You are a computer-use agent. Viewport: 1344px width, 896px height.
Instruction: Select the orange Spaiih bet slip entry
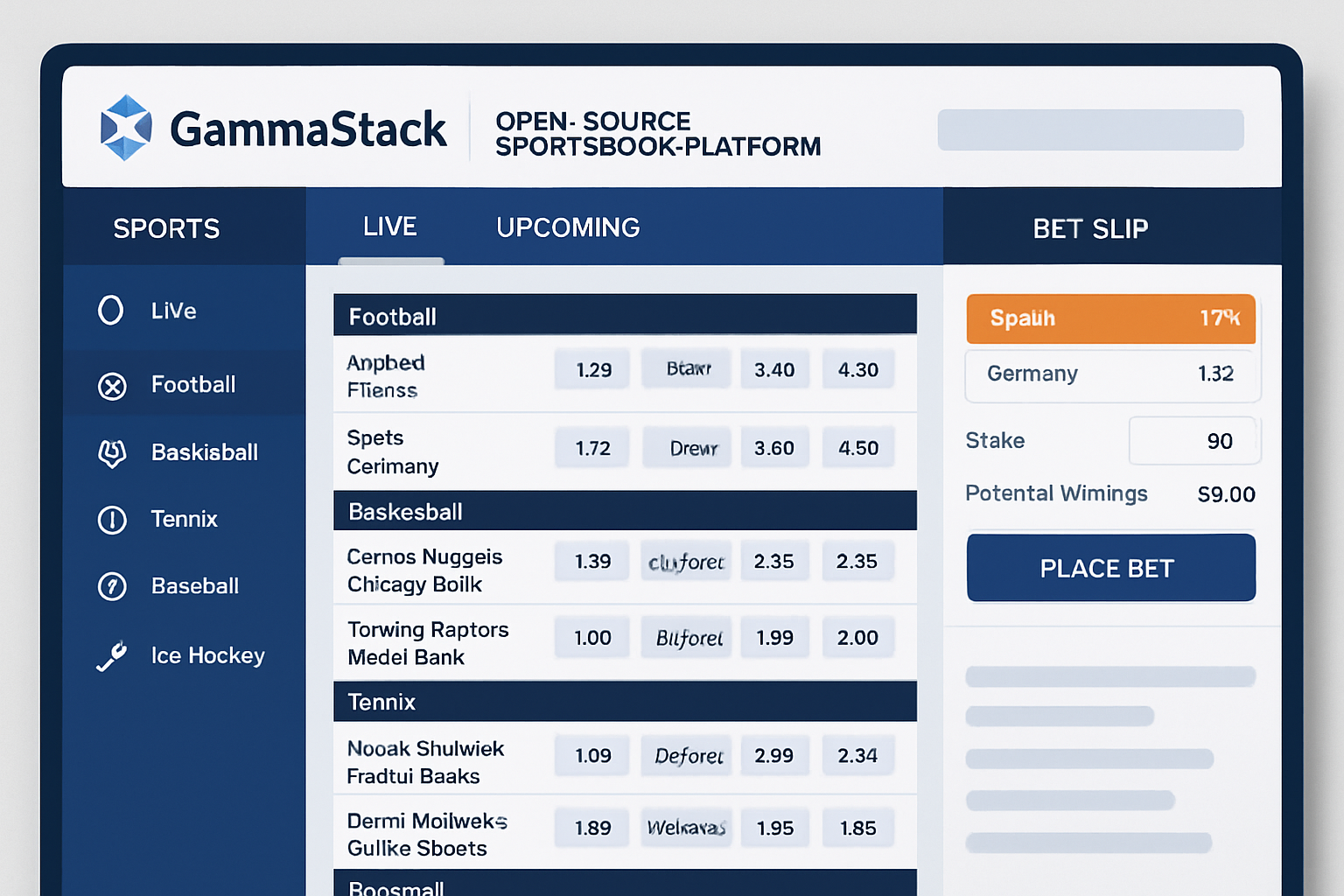click(x=1110, y=318)
